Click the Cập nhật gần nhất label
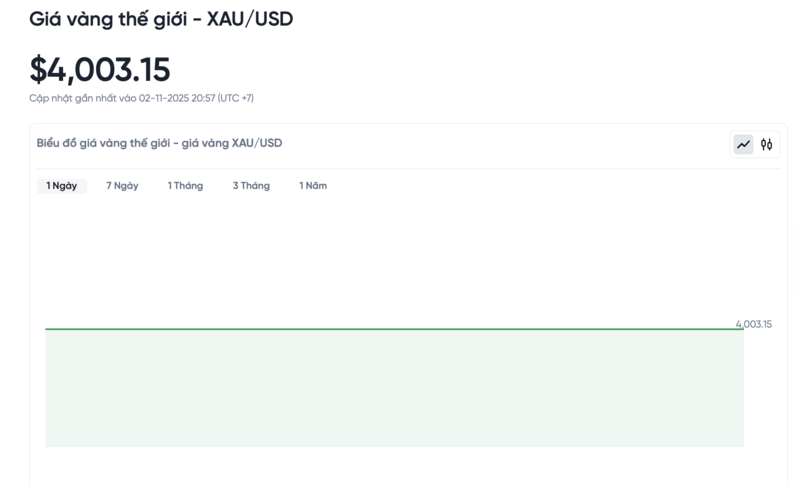800x486 pixels. (83, 98)
